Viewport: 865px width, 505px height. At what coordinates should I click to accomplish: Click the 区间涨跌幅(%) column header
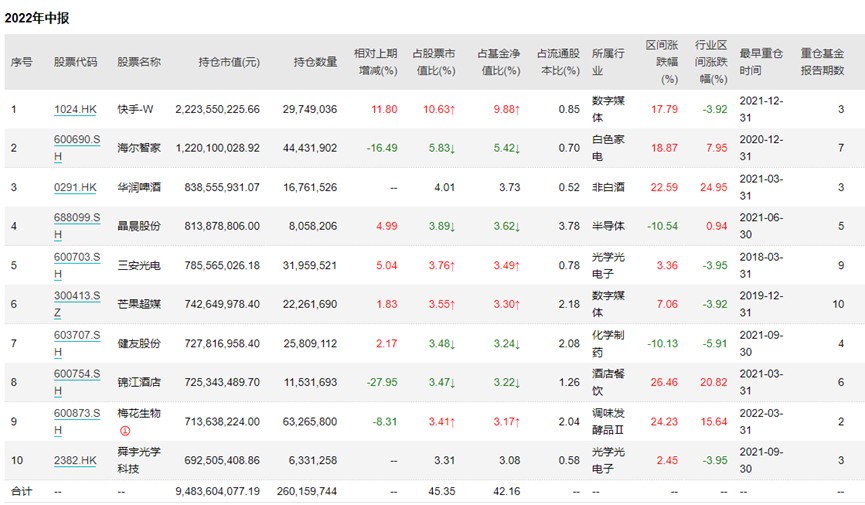click(663, 62)
